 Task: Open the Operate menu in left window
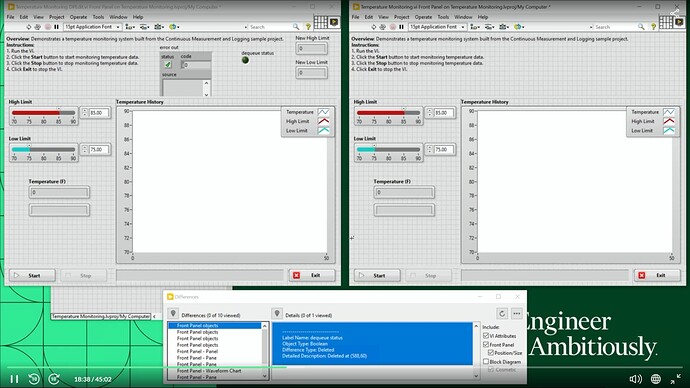(x=78, y=17)
